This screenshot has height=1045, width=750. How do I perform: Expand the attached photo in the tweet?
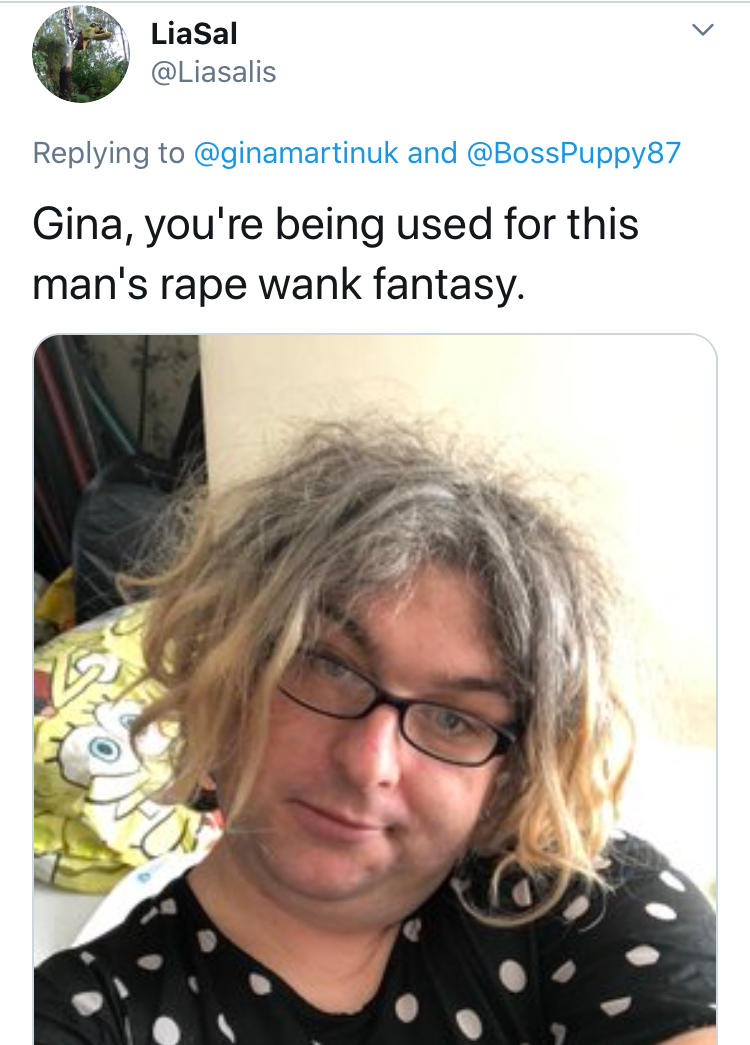[x=375, y=689]
